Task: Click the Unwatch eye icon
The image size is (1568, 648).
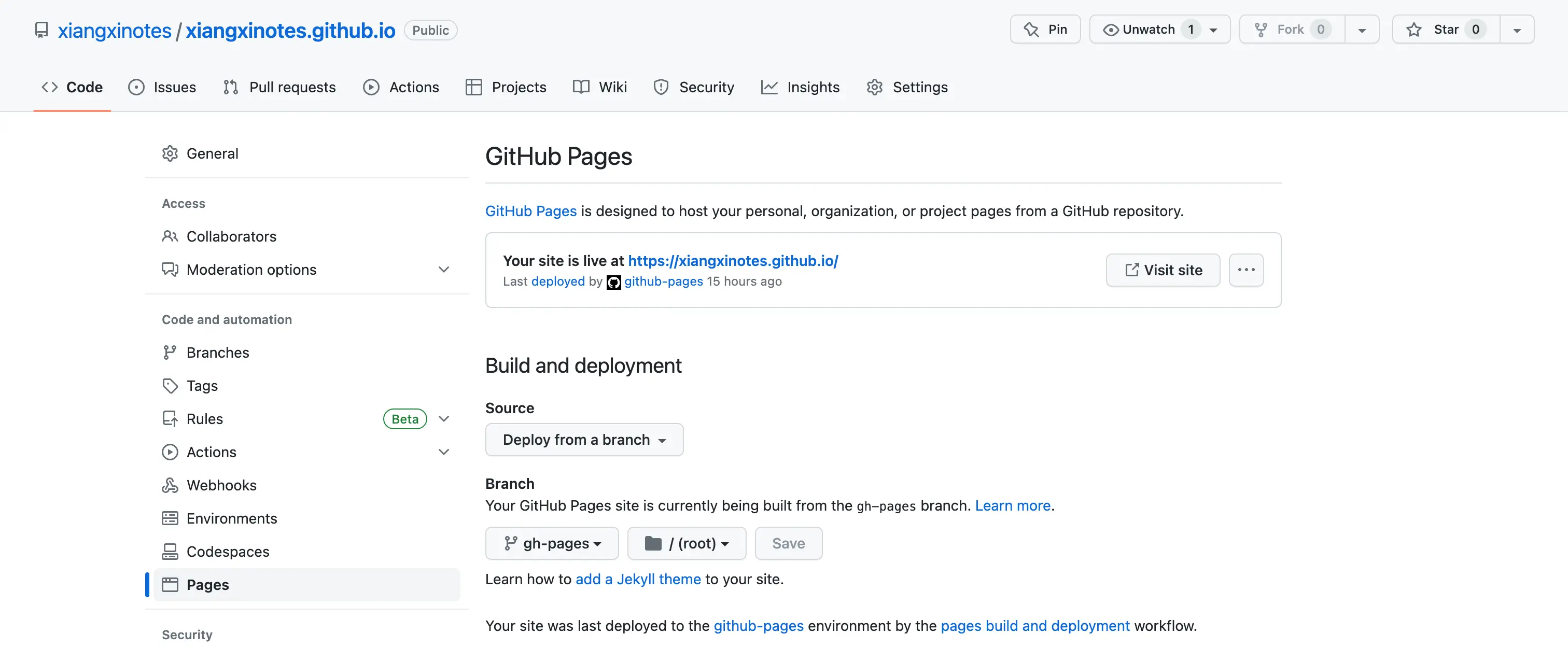Action: (1111, 29)
